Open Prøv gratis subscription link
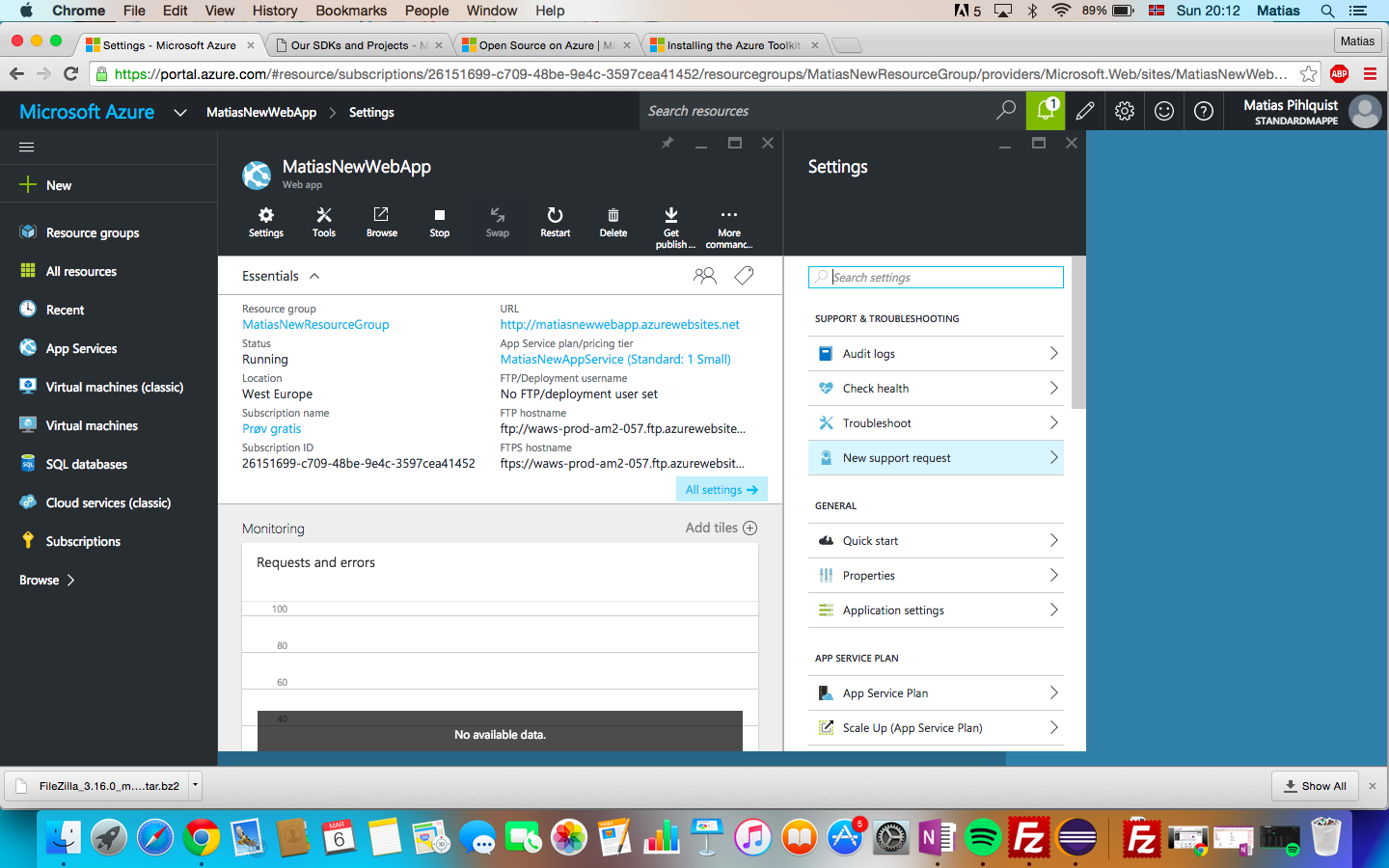Viewport: 1389px width, 868px height. click(x=271, y=429)
